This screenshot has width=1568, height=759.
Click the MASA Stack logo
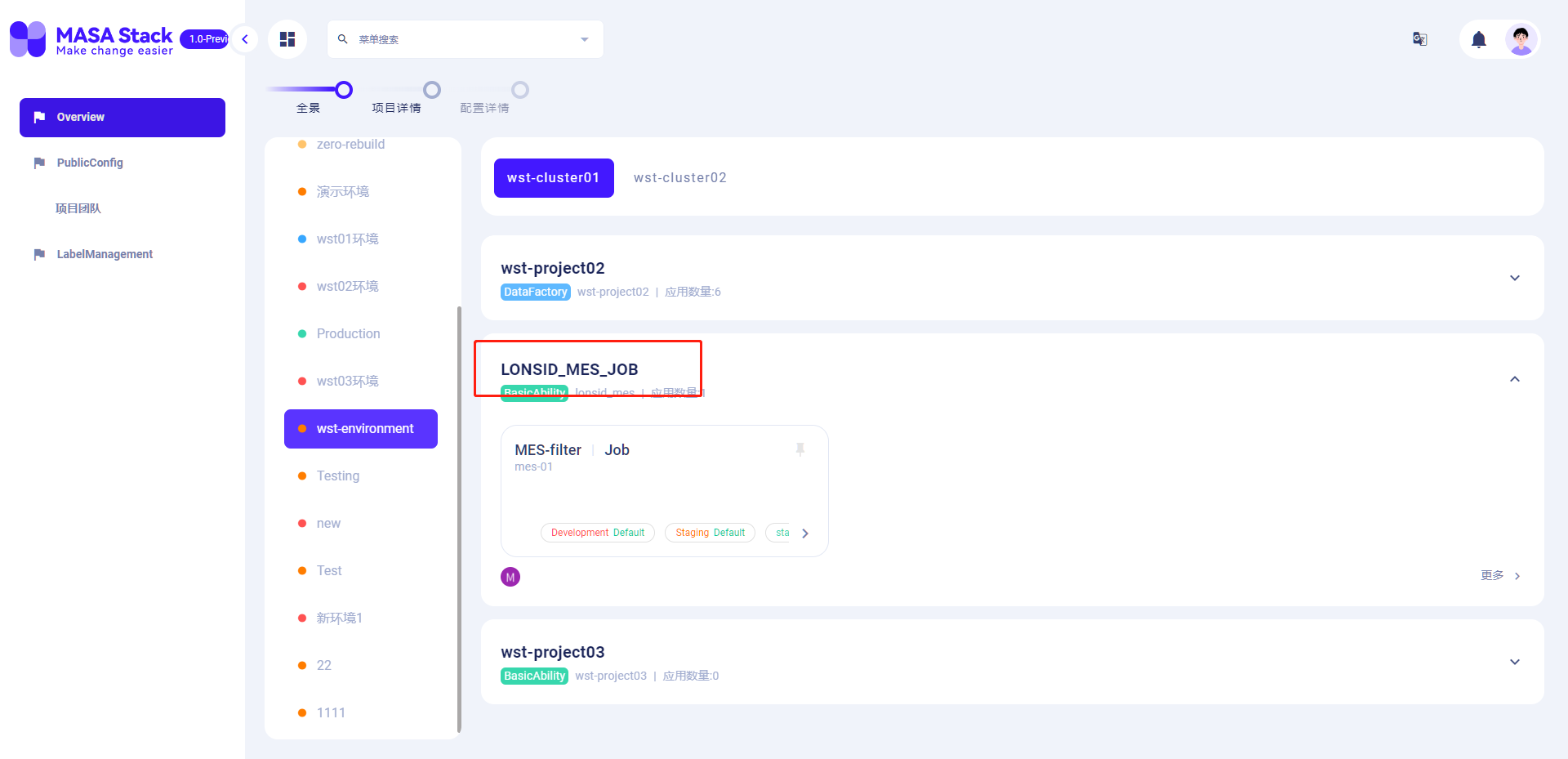91,39
